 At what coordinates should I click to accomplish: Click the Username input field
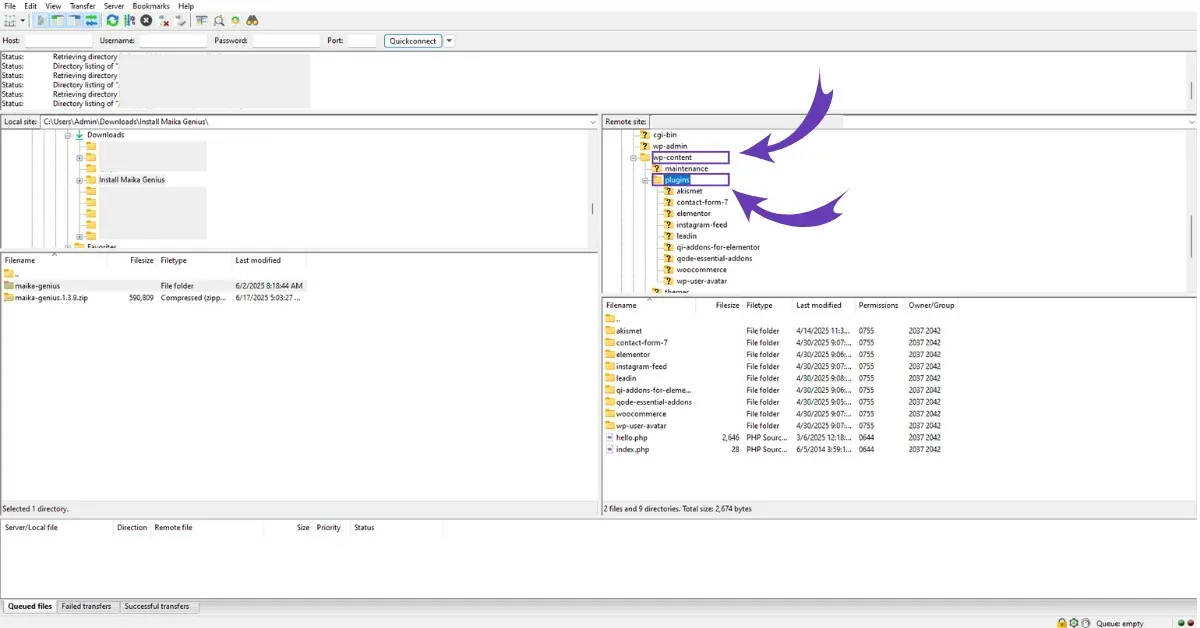173,41
